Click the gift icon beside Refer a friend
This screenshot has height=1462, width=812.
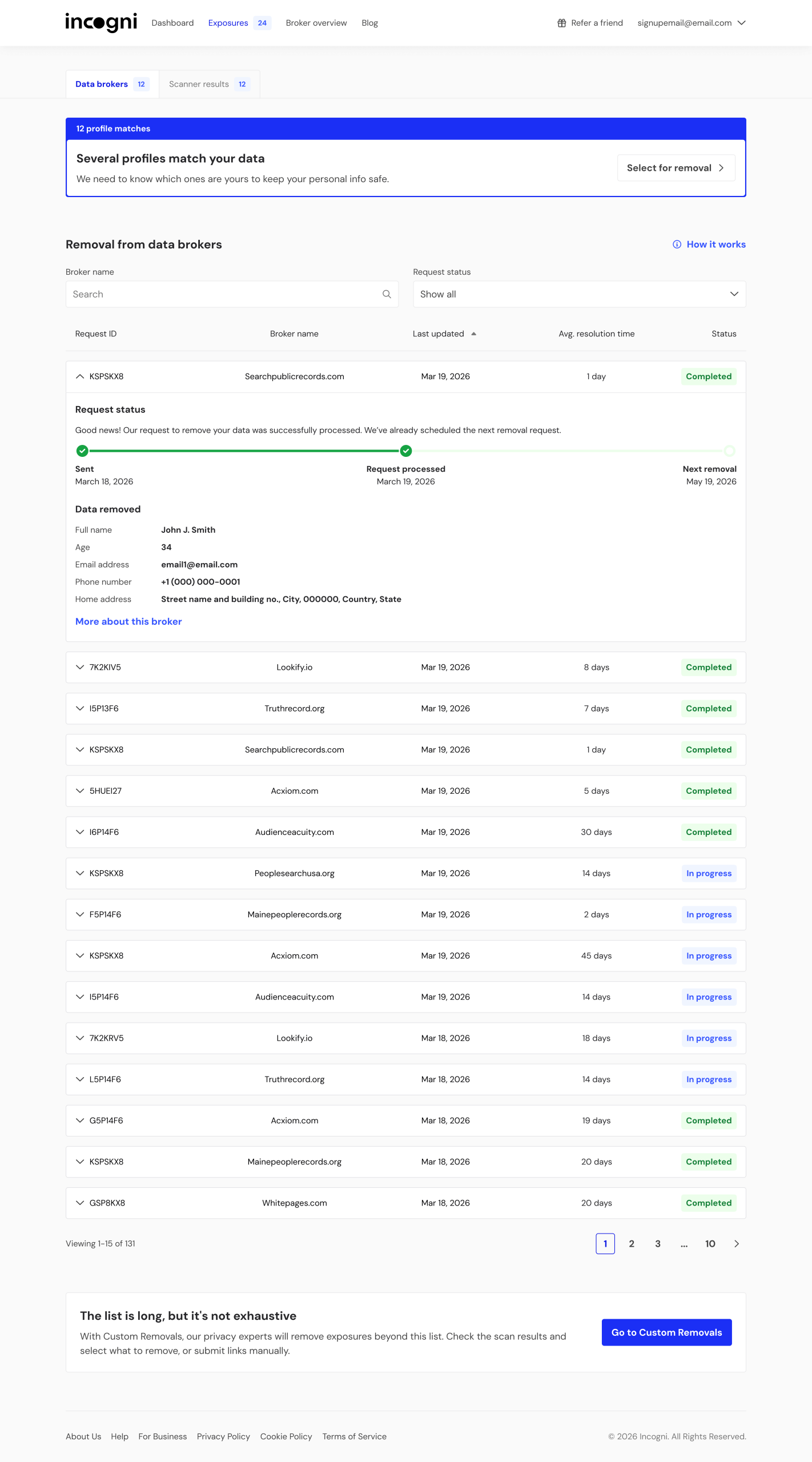pyautogui.click(x=562, y=23)
